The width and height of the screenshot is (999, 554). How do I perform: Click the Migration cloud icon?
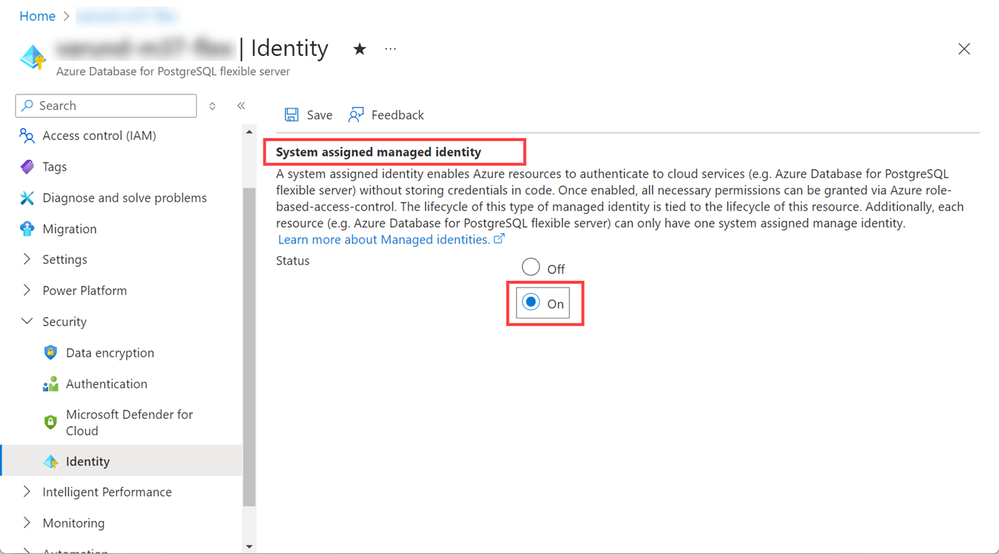(27, 229)
